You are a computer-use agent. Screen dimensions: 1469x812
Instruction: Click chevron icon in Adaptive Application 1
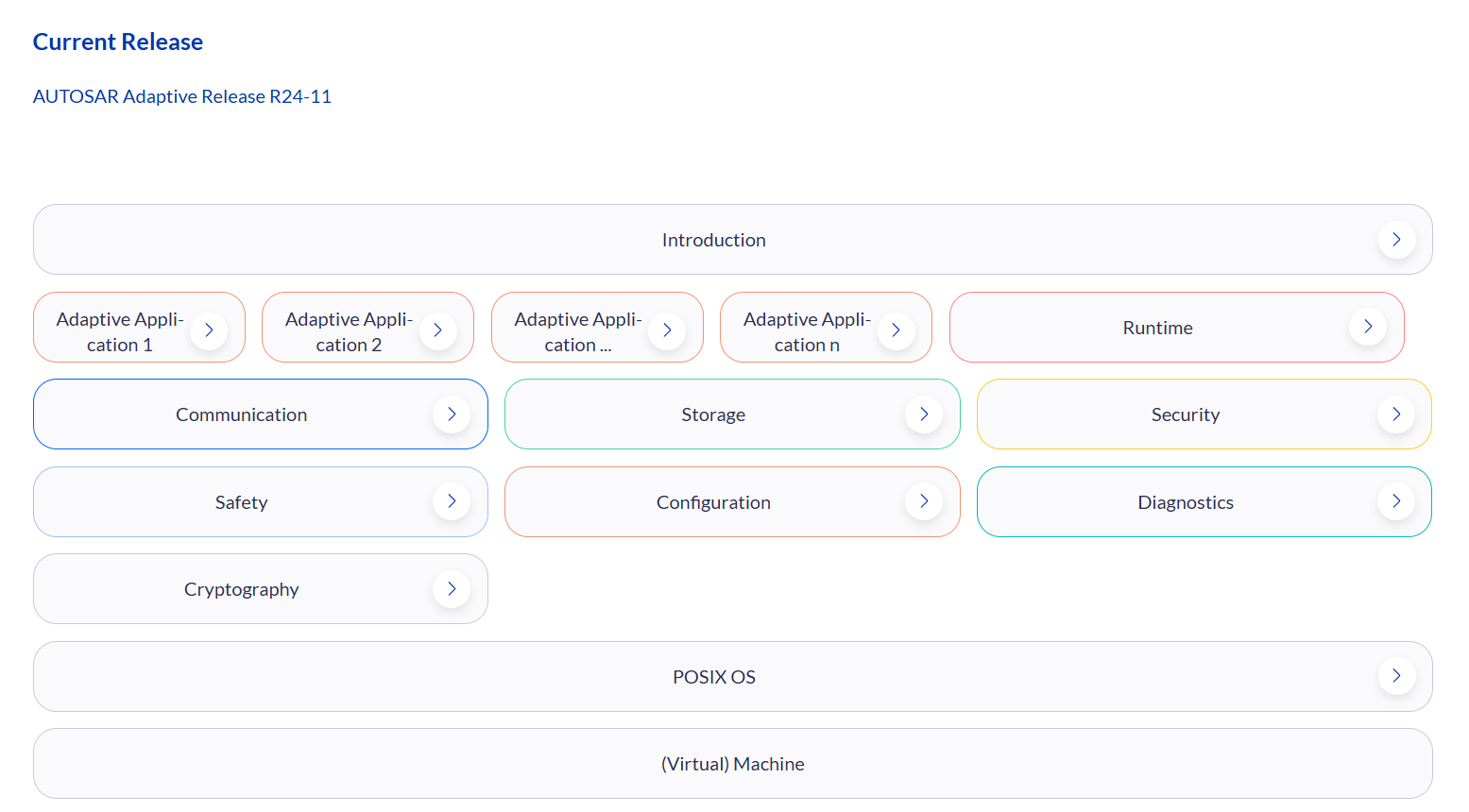(x=209, y=330)
